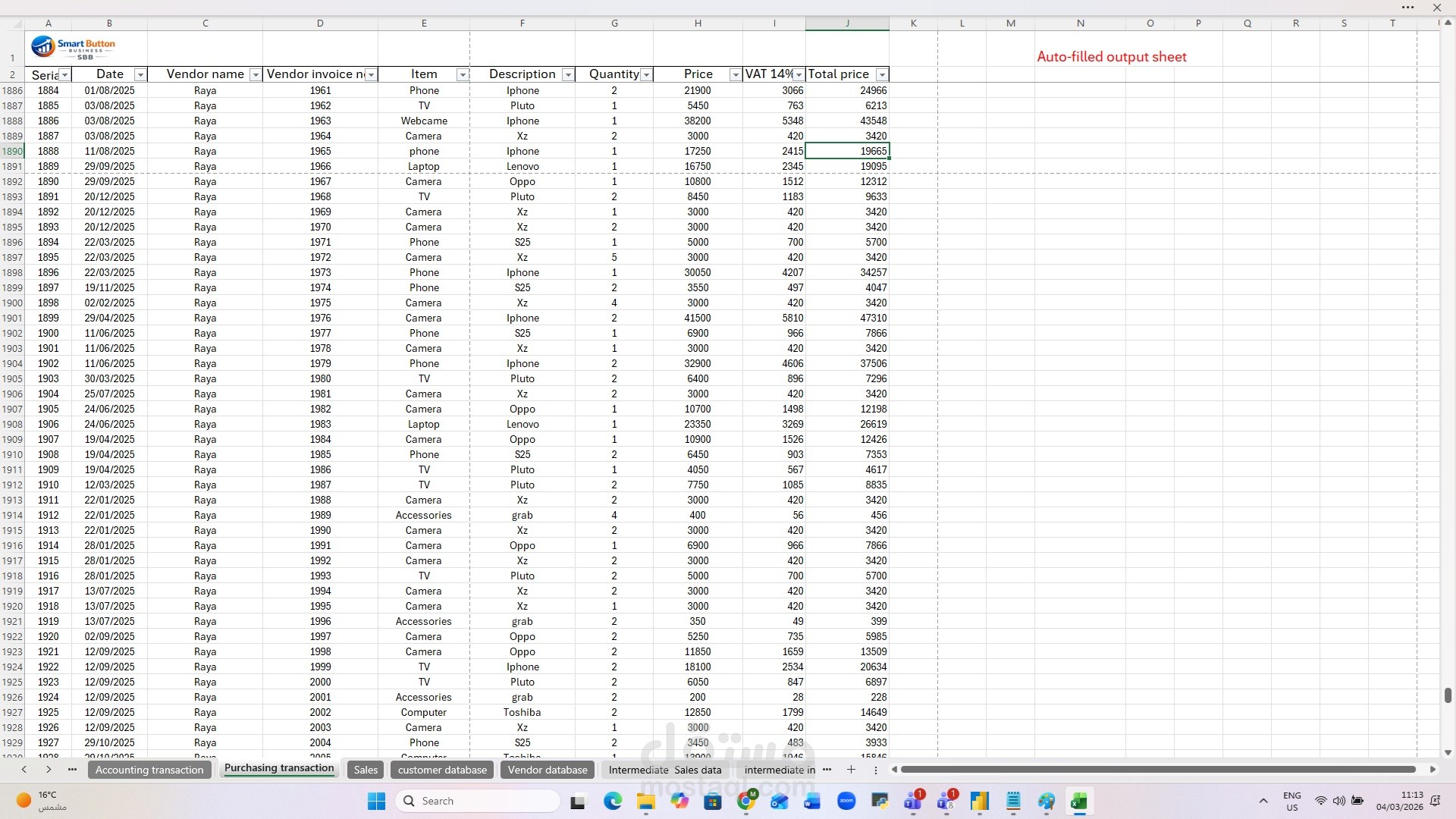
Task: Open the Total price filter dropdown
Action: click(881, 74)
